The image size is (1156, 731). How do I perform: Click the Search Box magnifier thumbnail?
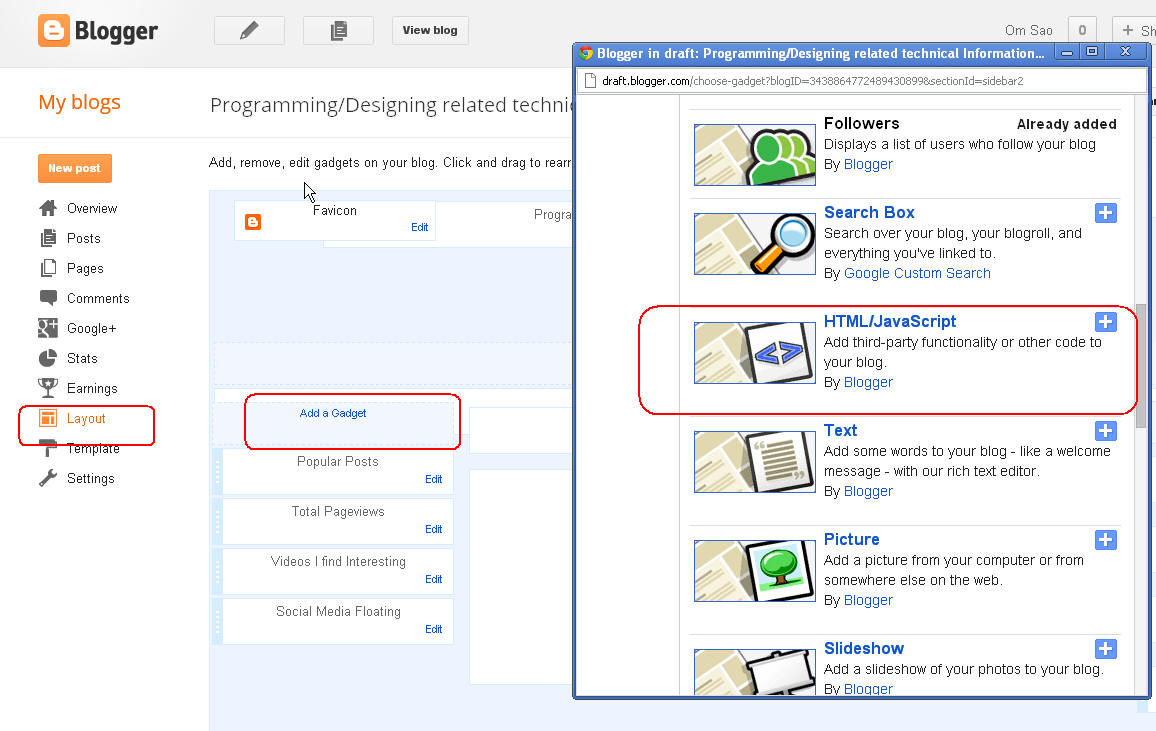tap(754, 244)
